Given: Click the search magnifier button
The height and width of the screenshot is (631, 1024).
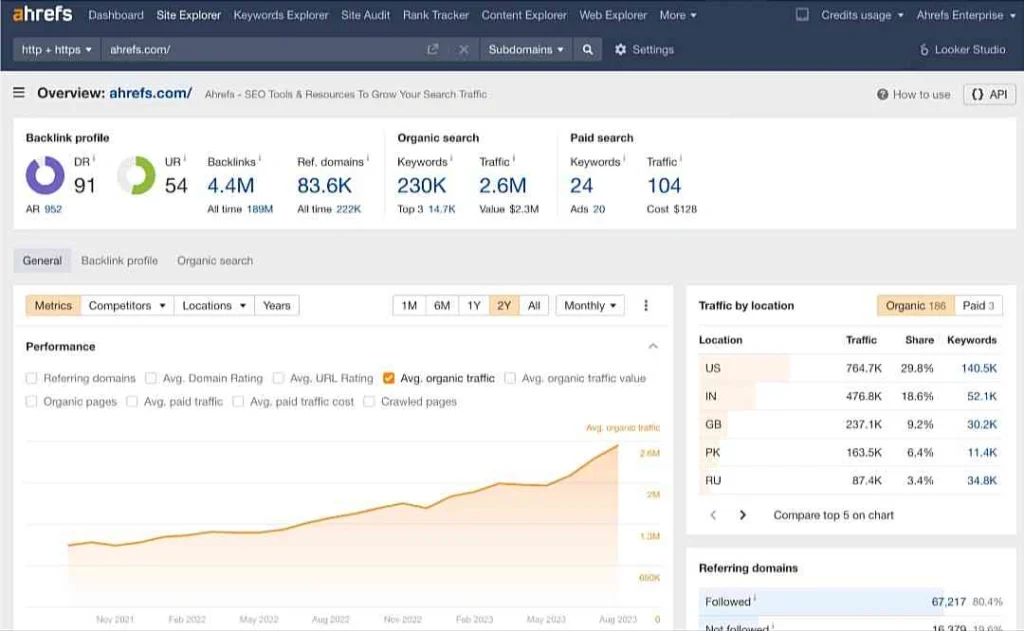Looking at the screenshot, I should click(x=588, y=50).
